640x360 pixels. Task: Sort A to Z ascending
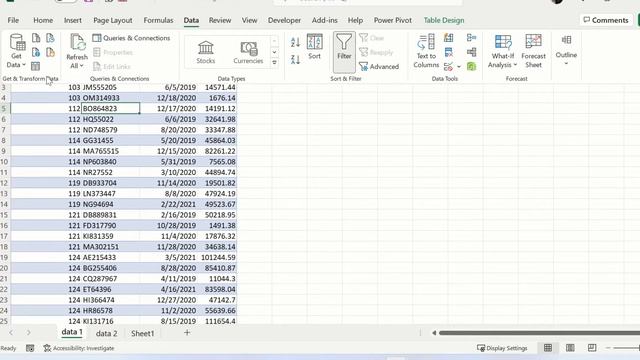point(296,42)
